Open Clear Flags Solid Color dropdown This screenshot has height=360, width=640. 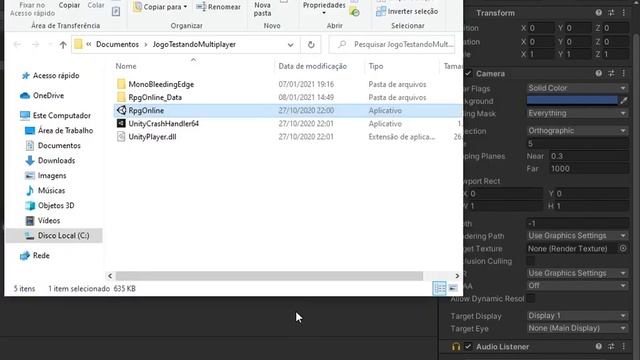(x=577, y=88)
